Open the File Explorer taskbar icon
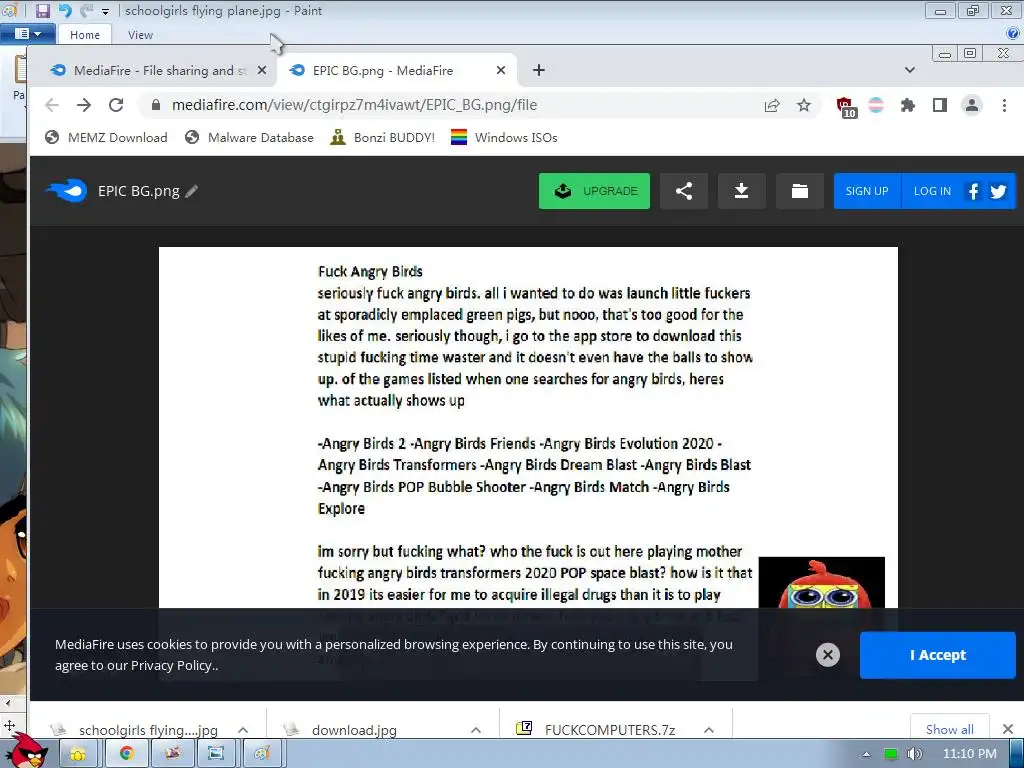The width and height of the screenshot is (1024, 768). (x=78, y=754)
